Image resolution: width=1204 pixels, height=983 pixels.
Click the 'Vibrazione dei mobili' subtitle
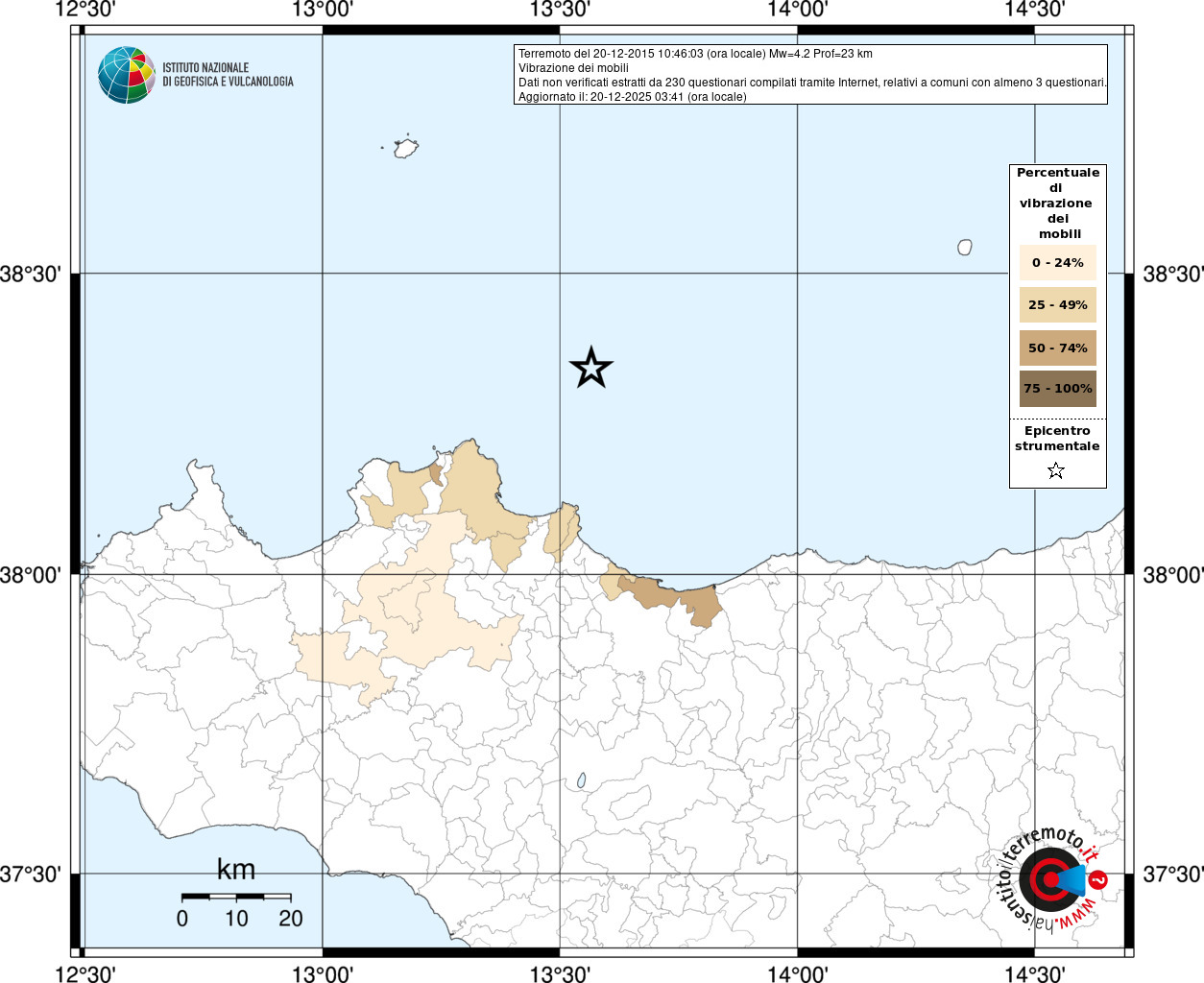point(573,68)
